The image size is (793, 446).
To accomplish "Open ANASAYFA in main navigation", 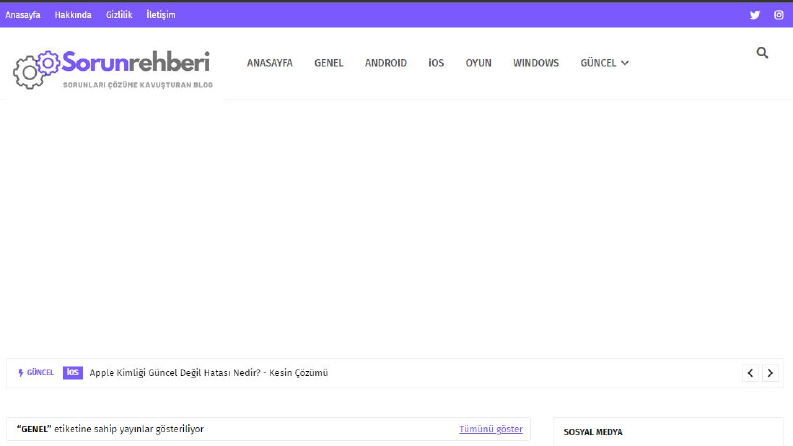I will point(270,63).
